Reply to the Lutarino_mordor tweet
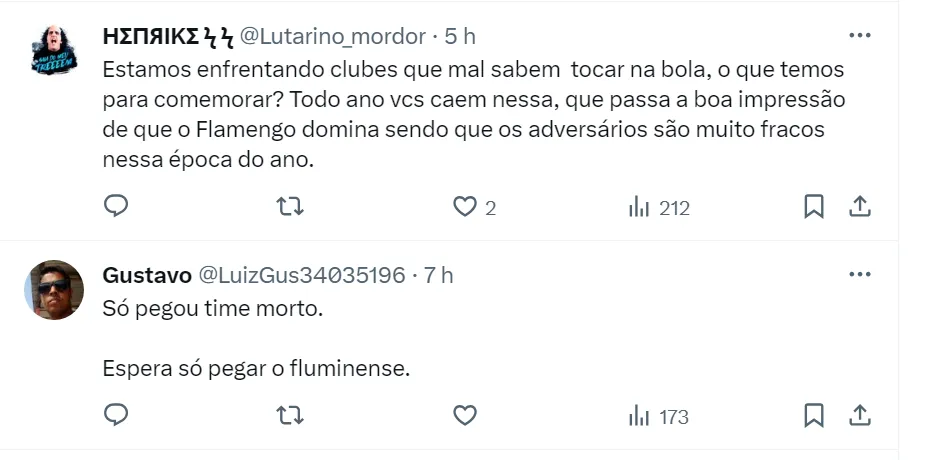Image resolution: width=941 pixels, height=460 pixels. click(116, 207)
